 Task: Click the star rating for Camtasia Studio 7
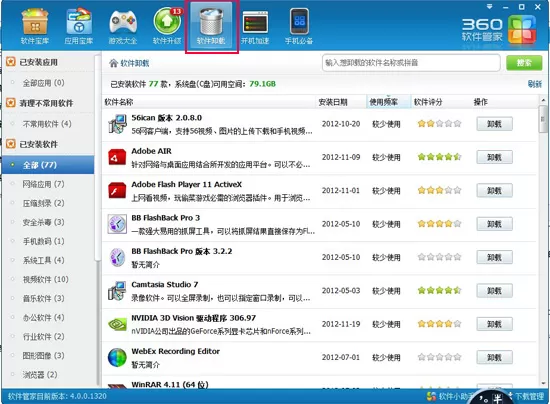[x=439, y=290]
